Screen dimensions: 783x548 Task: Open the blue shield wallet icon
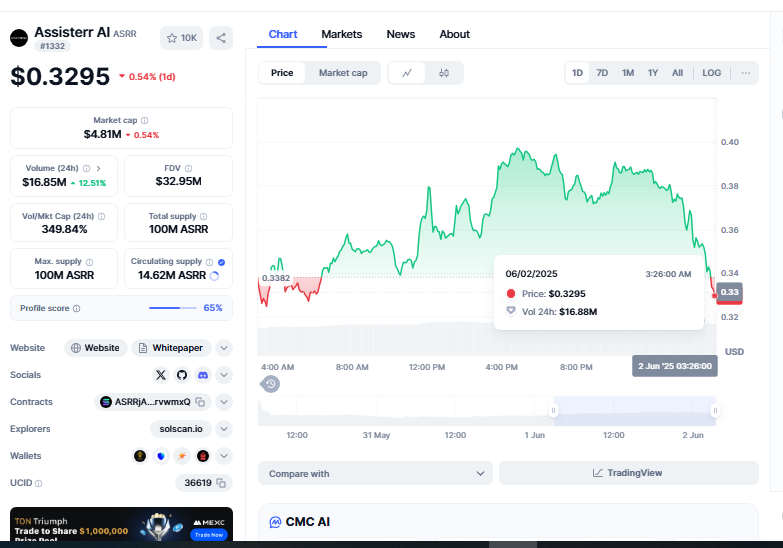click(x=161, y=456)
